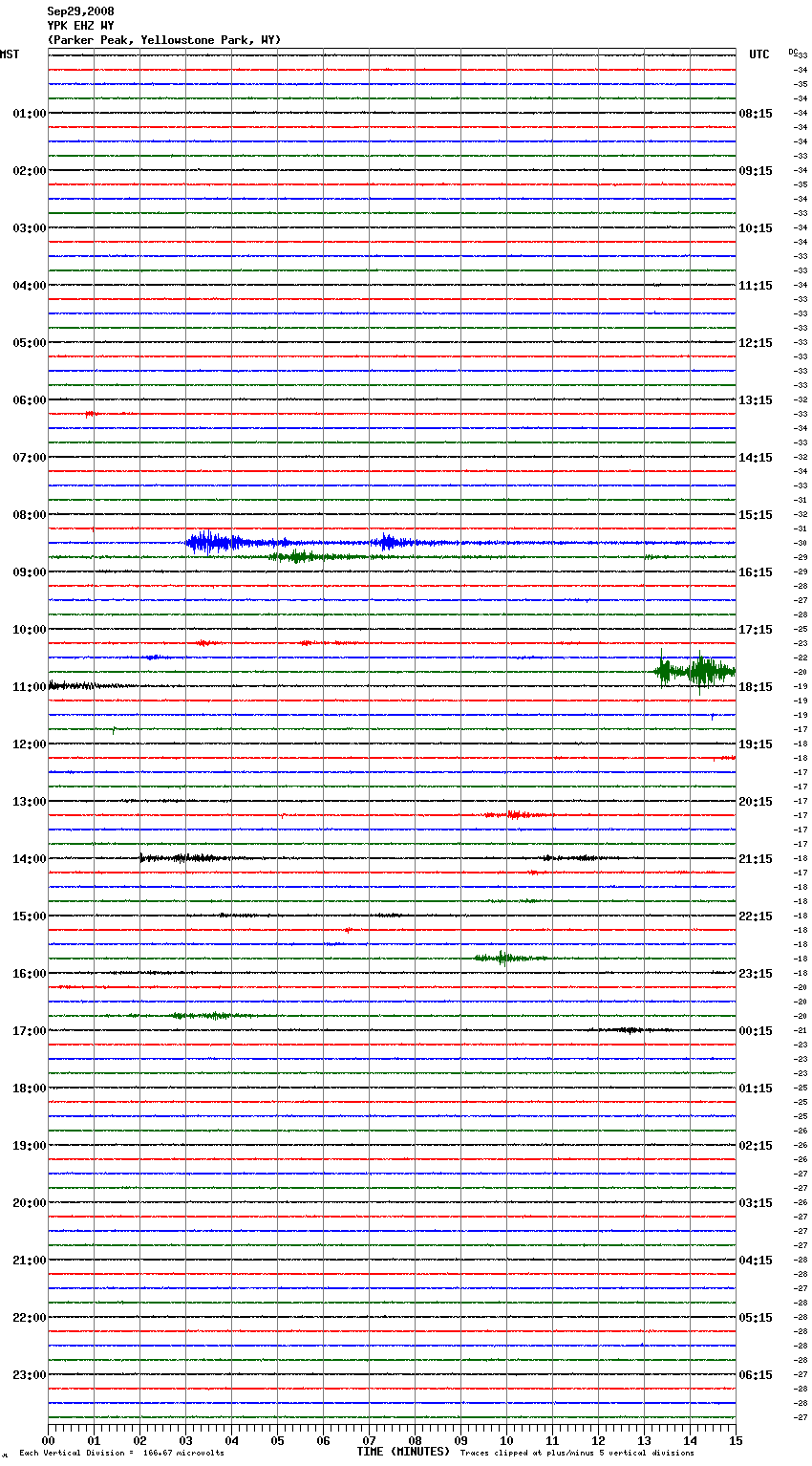Select minute 08 on the time axis

point(415,1440)
